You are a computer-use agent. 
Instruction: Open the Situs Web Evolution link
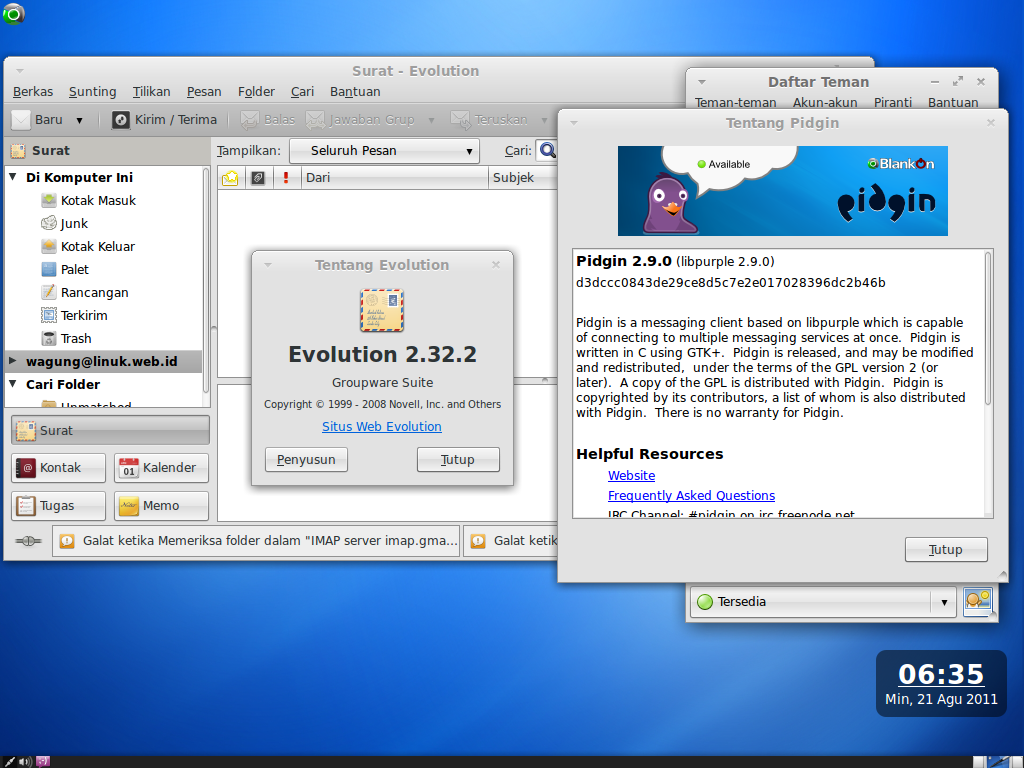click(381, 426)
